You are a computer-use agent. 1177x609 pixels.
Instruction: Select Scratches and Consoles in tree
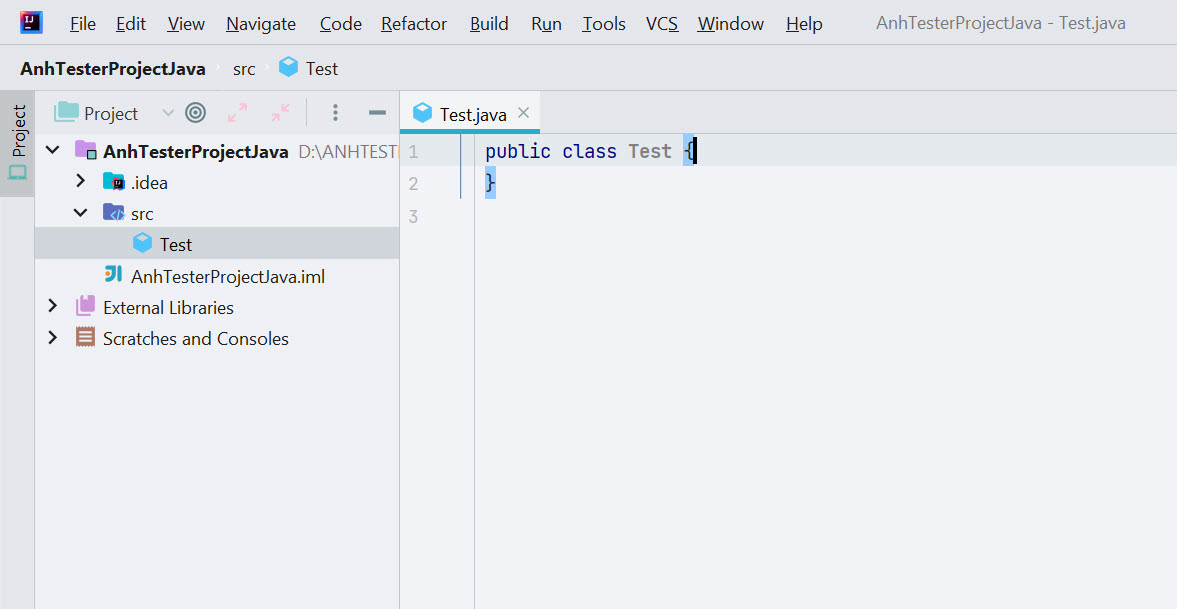195,339
